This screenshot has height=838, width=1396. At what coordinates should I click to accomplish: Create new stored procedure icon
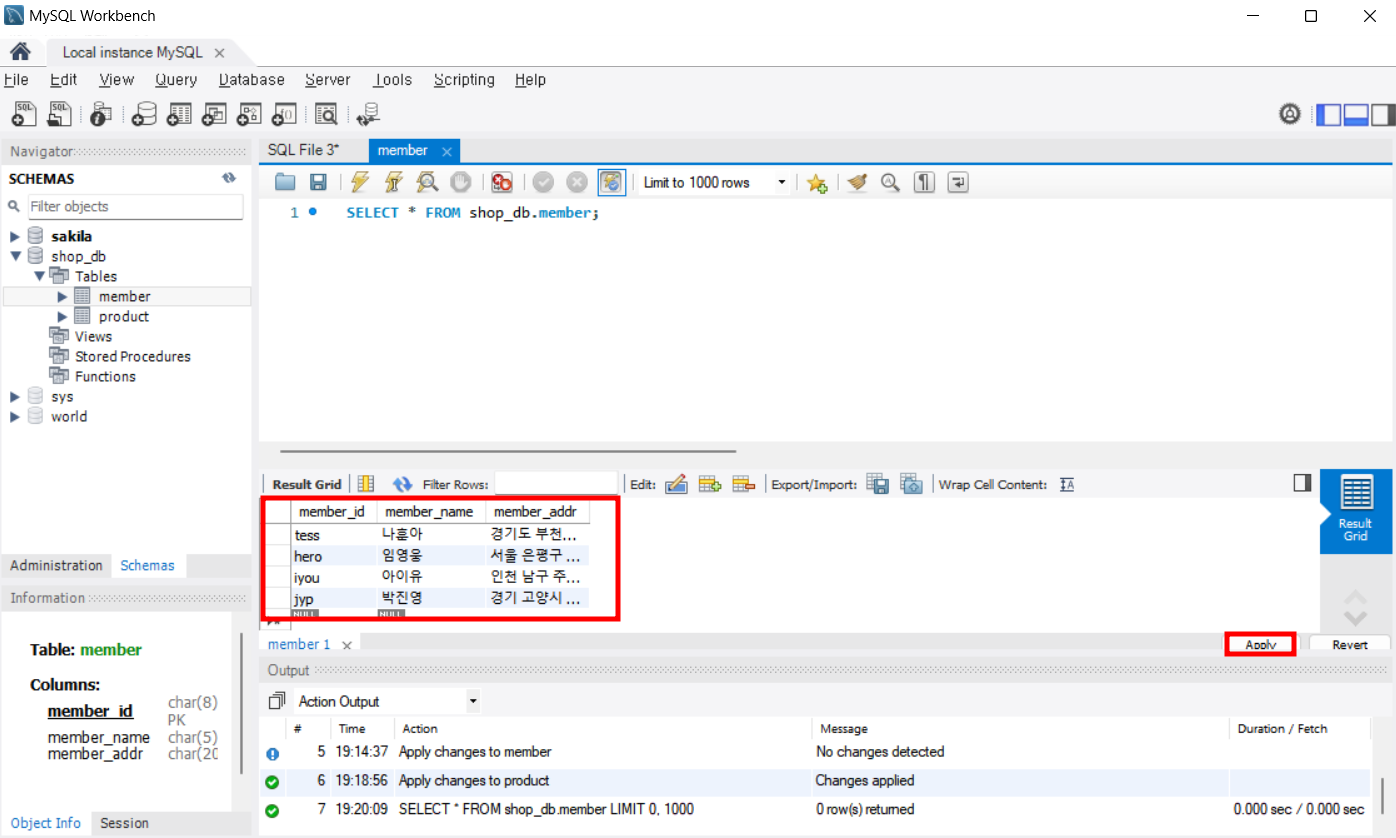coord(249,114)
